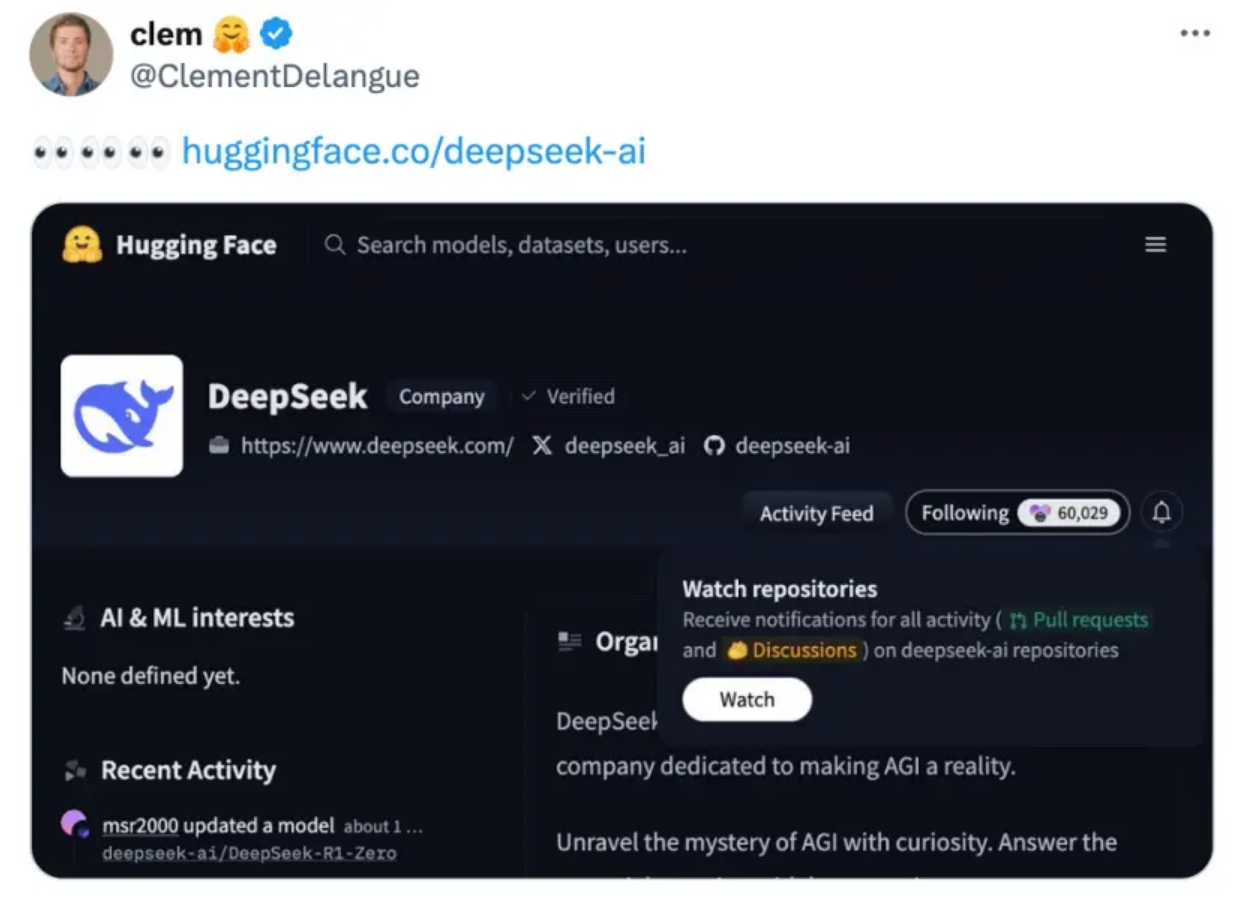This screenshot has height=901, width=1237.
Task: Click the green Pull requests tag
Action: 1078,620
